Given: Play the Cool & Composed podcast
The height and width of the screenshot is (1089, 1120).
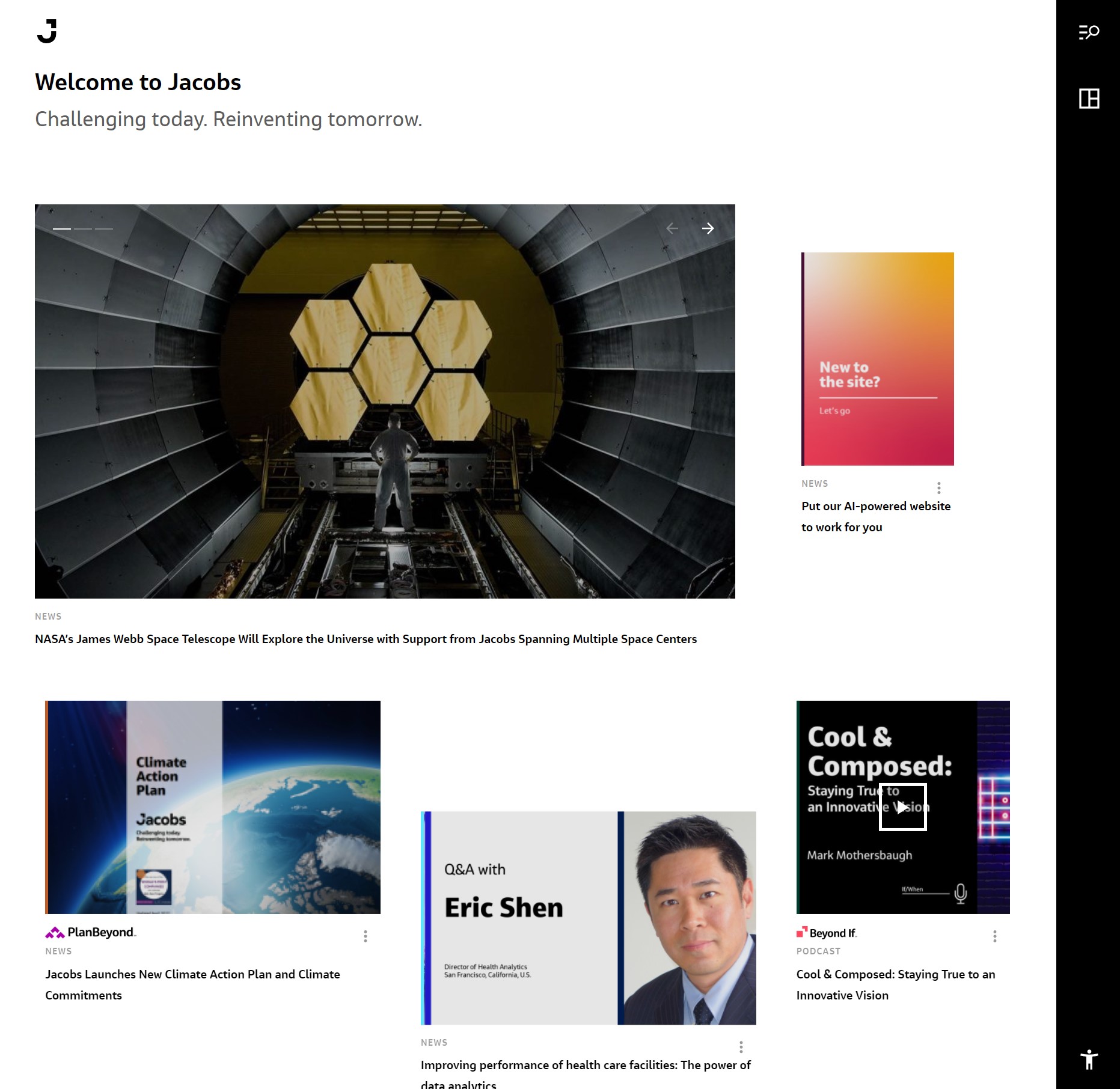Looking at the screenshot, I should (902, 807).
